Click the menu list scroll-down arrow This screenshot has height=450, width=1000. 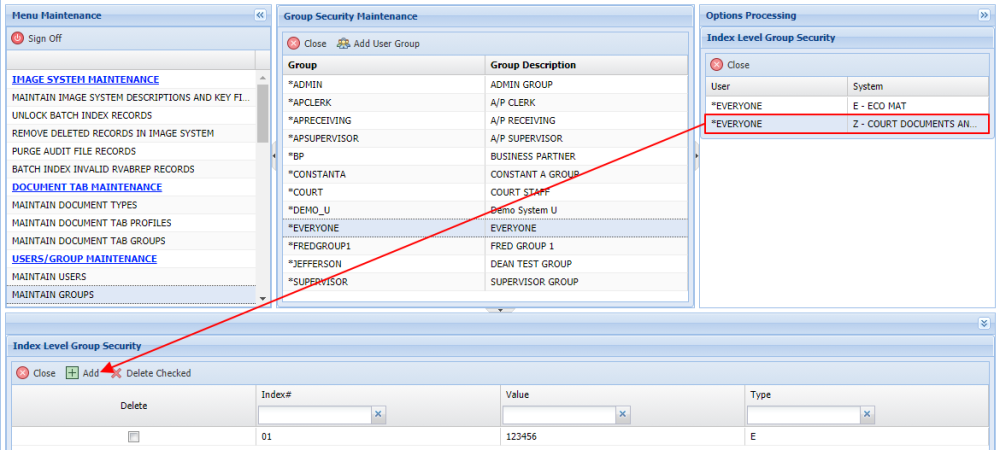click(263, 298)
